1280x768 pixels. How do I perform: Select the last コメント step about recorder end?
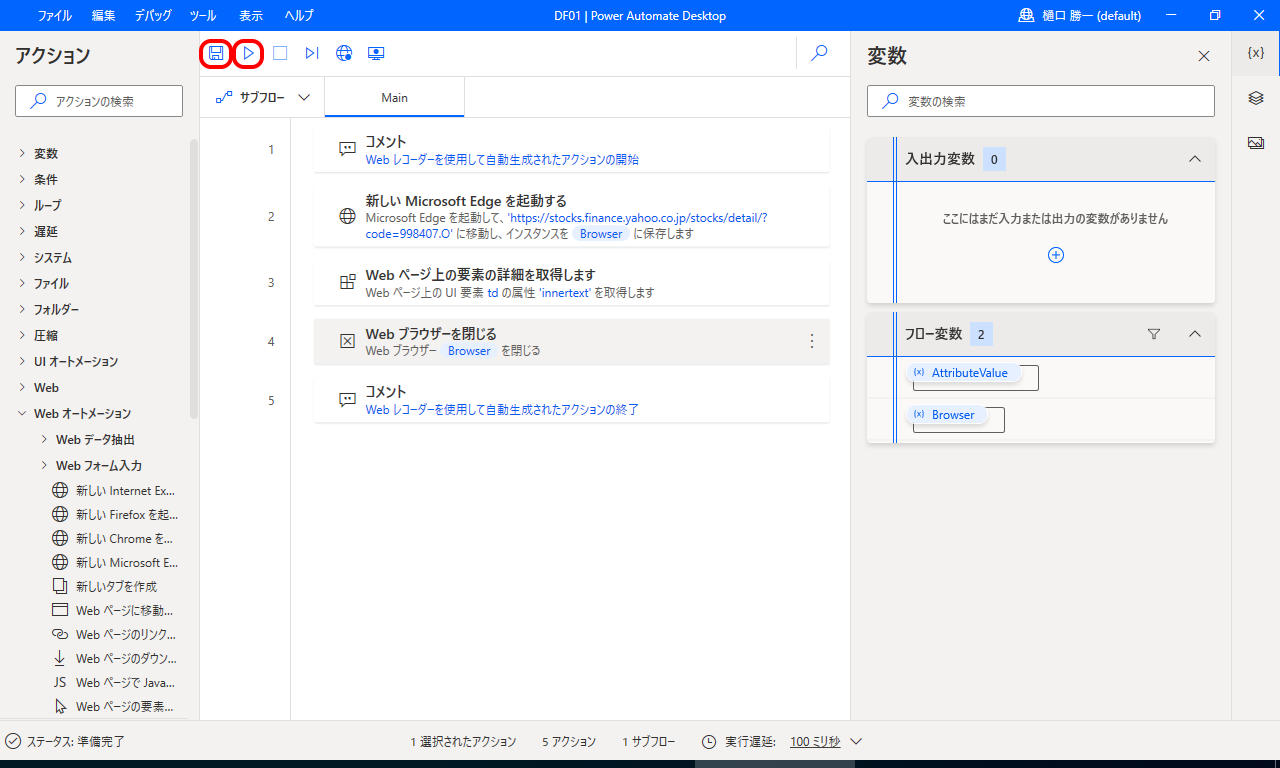(x=571, y=400)
